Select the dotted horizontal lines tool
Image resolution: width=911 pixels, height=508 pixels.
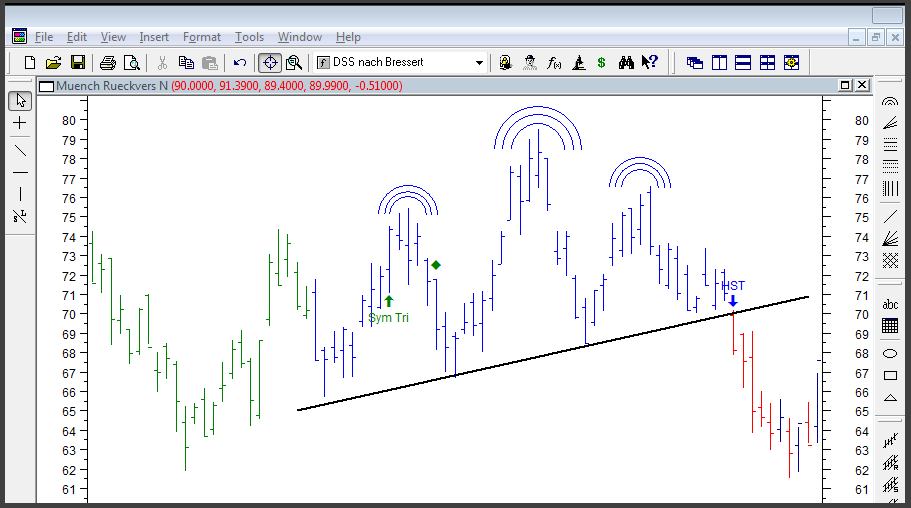pyautogui.click(x=890, y=166)
